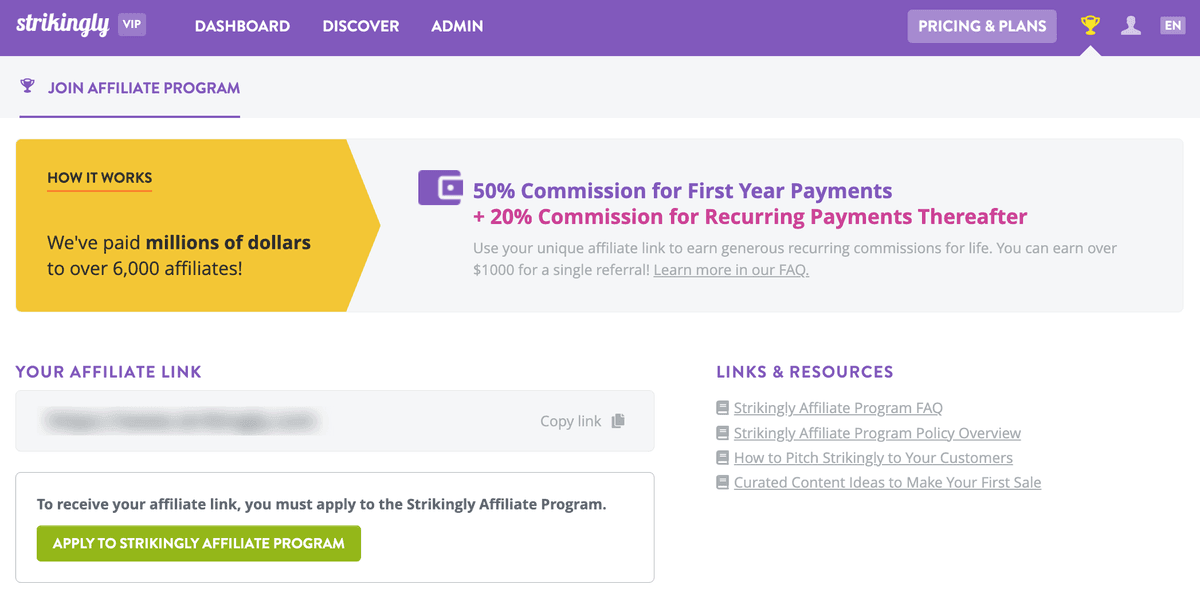Click book icon beside Curated Content Ideas
Screen dimensions: 1200x597
[x=722, y=482]
